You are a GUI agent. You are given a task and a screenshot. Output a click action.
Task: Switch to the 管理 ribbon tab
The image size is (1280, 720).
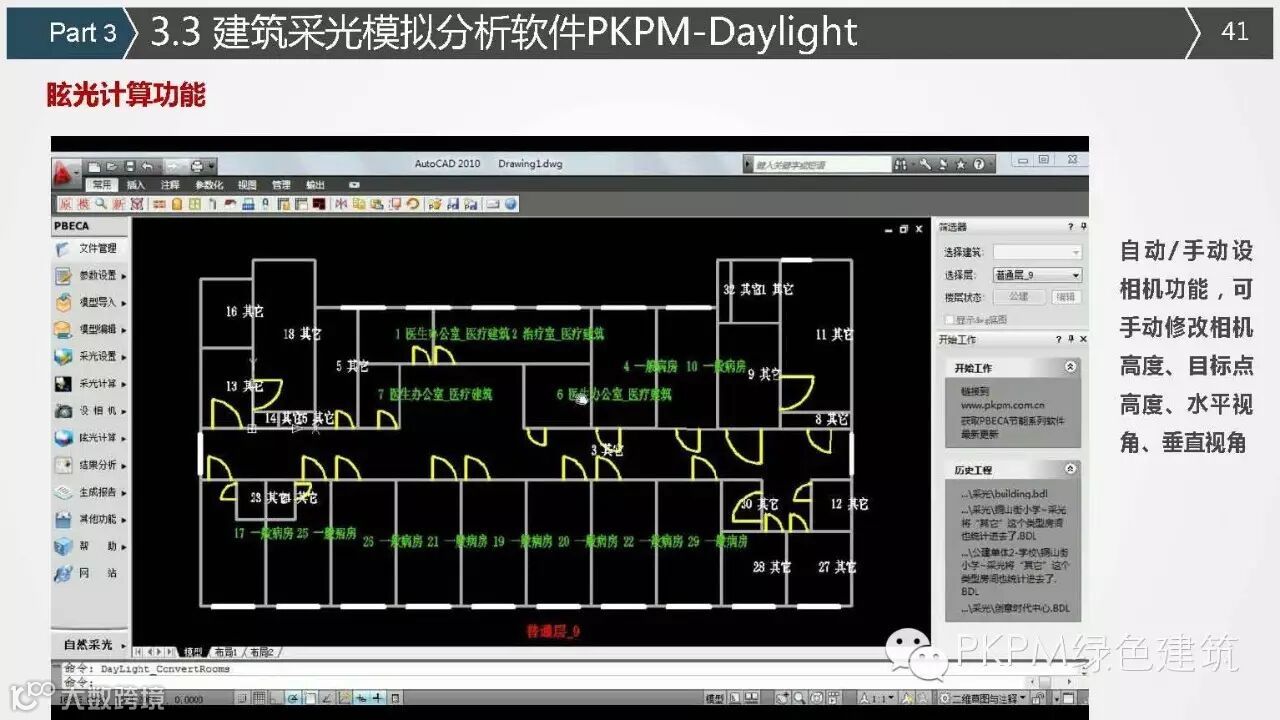pyautogui.click(x=281, y=185)
